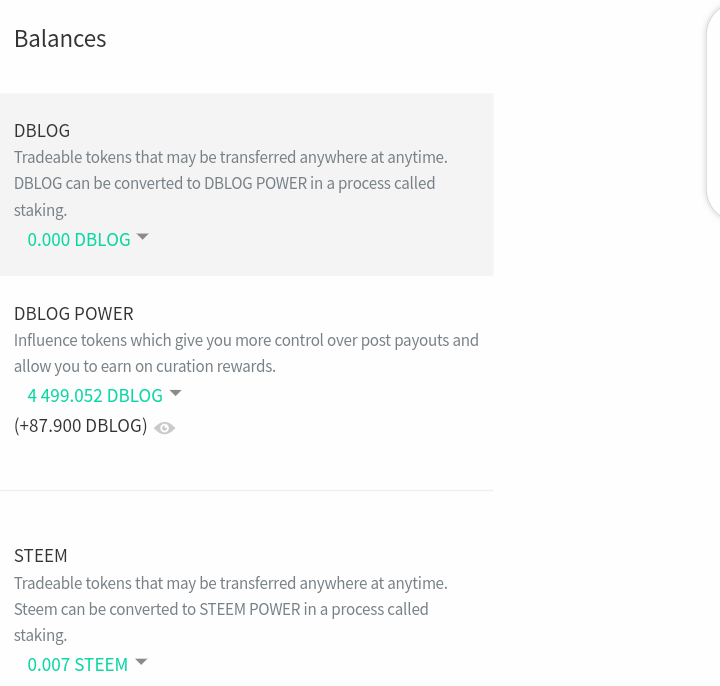The image size is (720, 686).
Task: Select the DBLOG section title
Action: tap(42, 131)
